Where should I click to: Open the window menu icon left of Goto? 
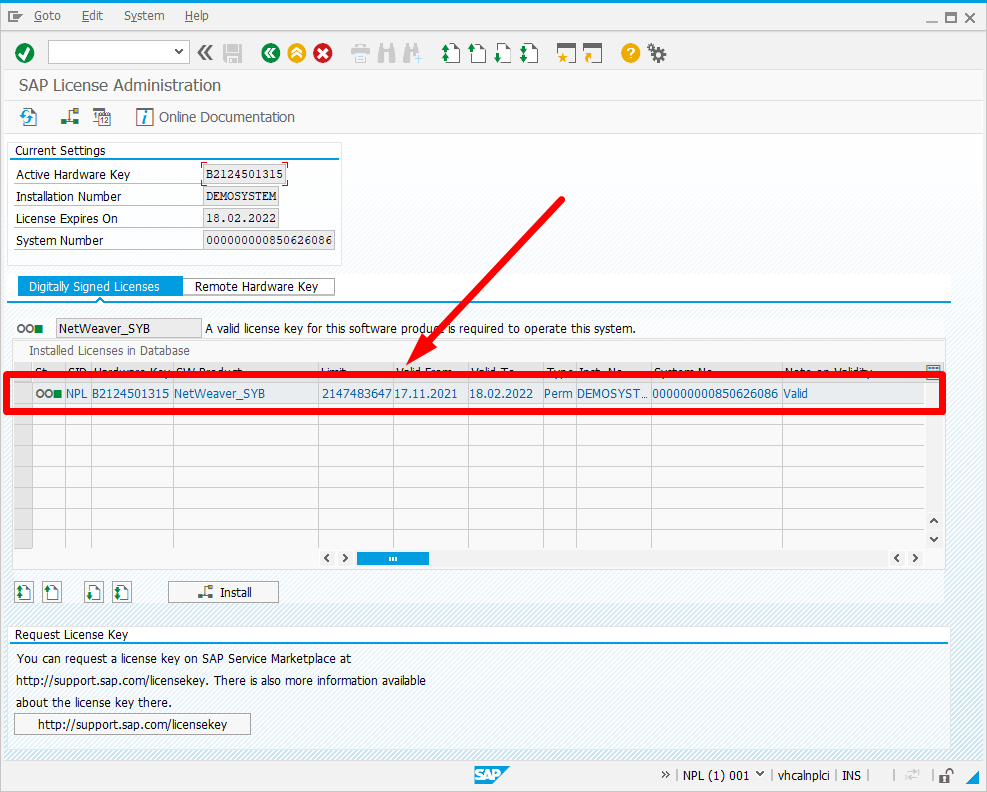click(15, 16)
